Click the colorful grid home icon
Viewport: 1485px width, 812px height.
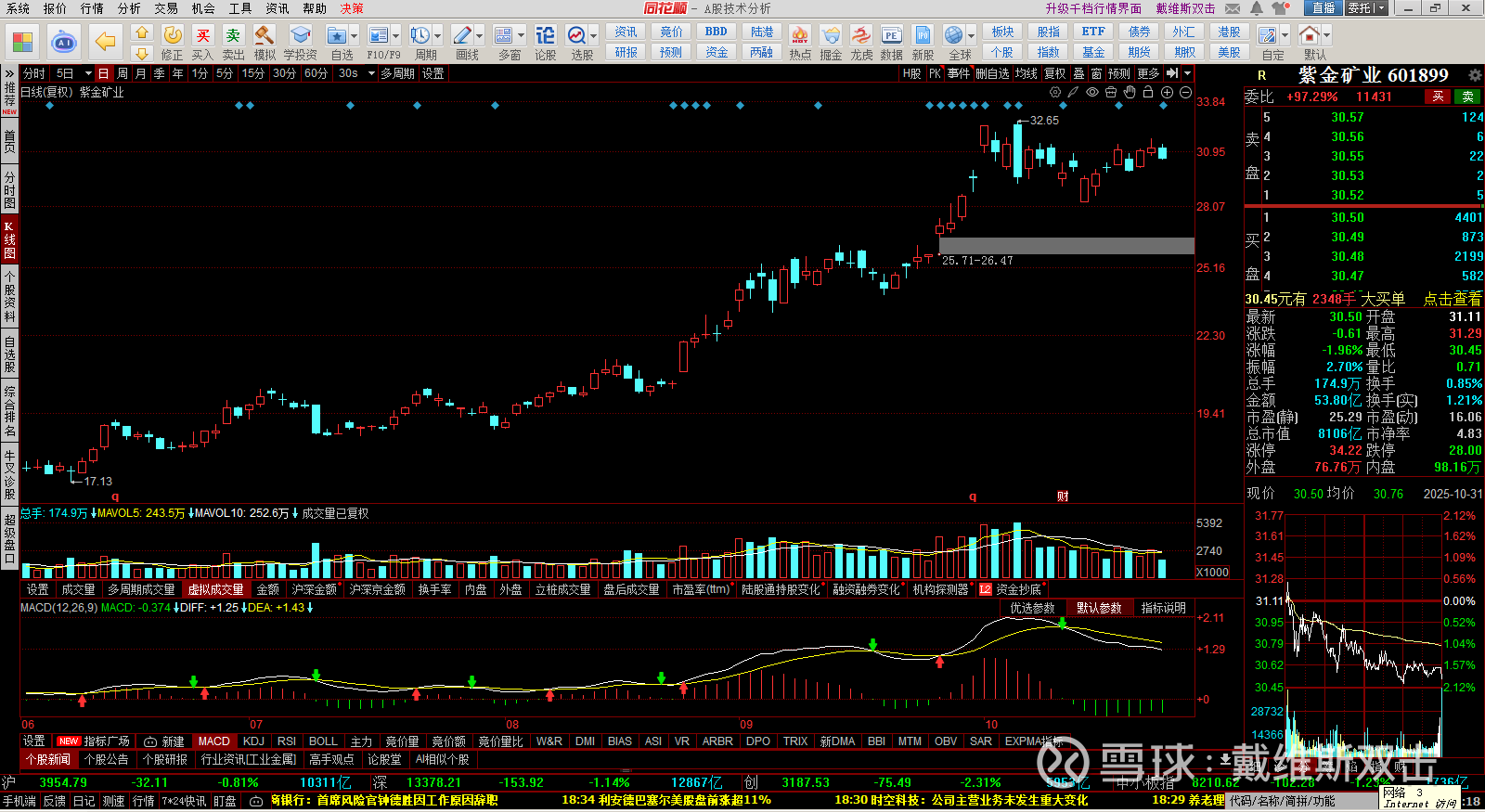[22, 42]
